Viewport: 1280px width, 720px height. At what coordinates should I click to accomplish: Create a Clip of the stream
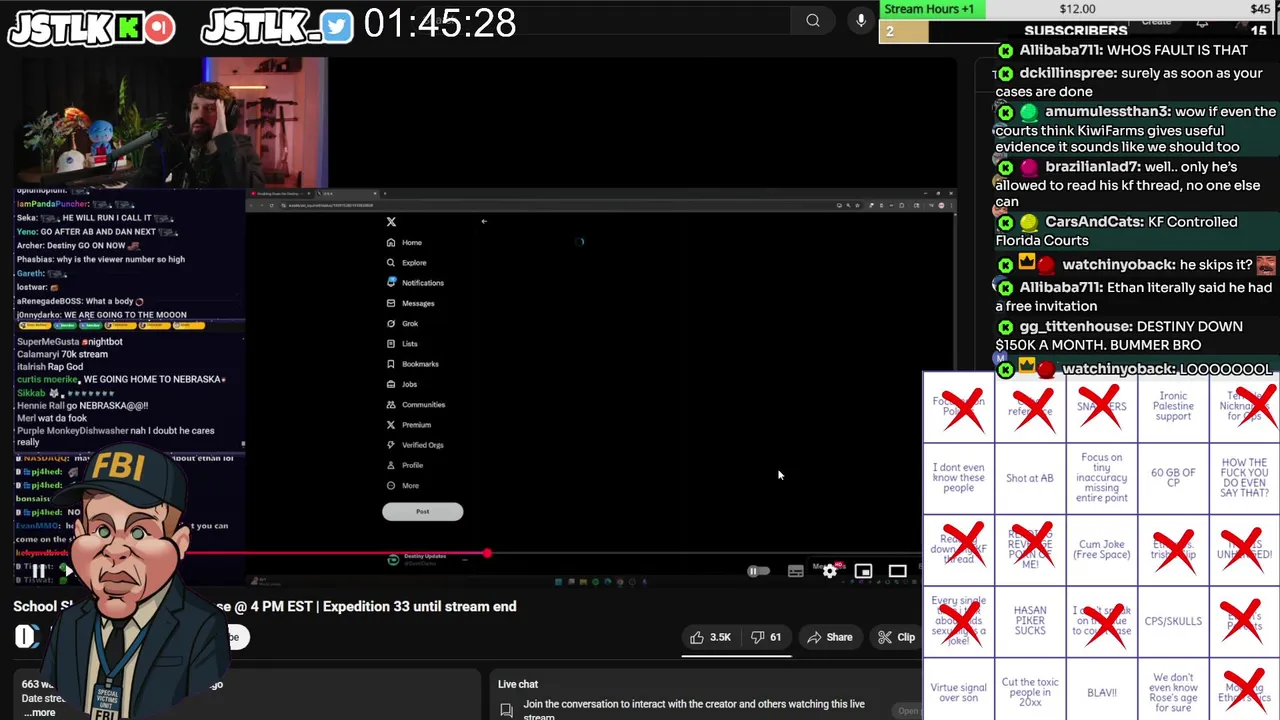(896, 637)
